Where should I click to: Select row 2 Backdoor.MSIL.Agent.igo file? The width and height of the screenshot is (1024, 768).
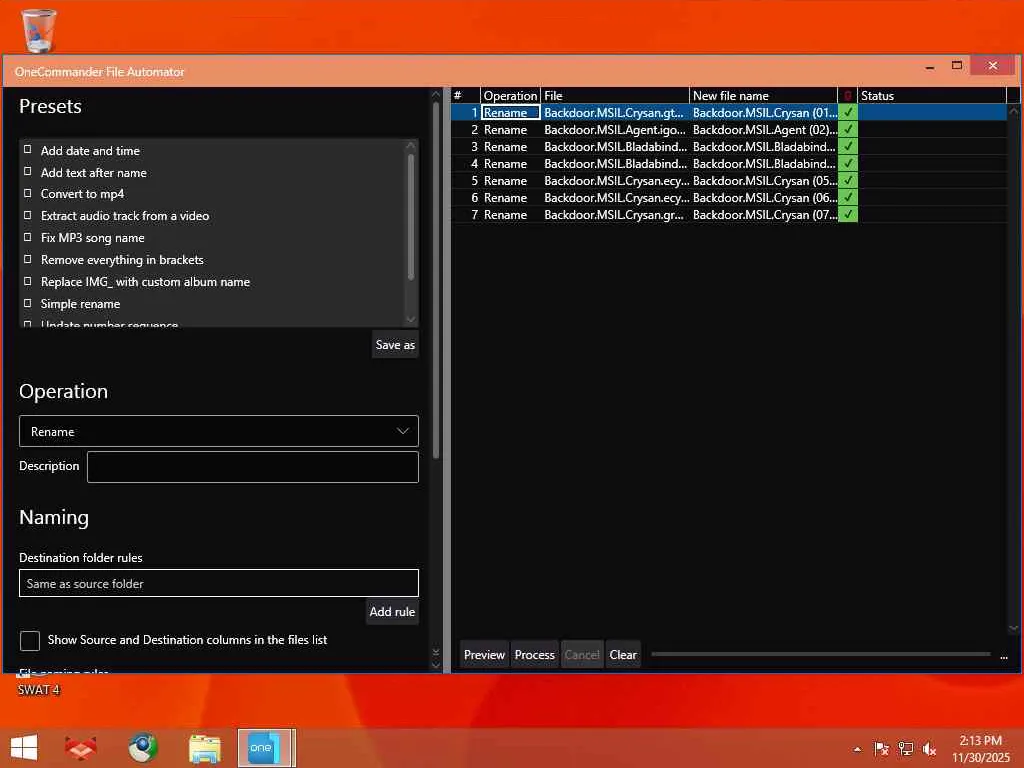[x=615, y=129]
